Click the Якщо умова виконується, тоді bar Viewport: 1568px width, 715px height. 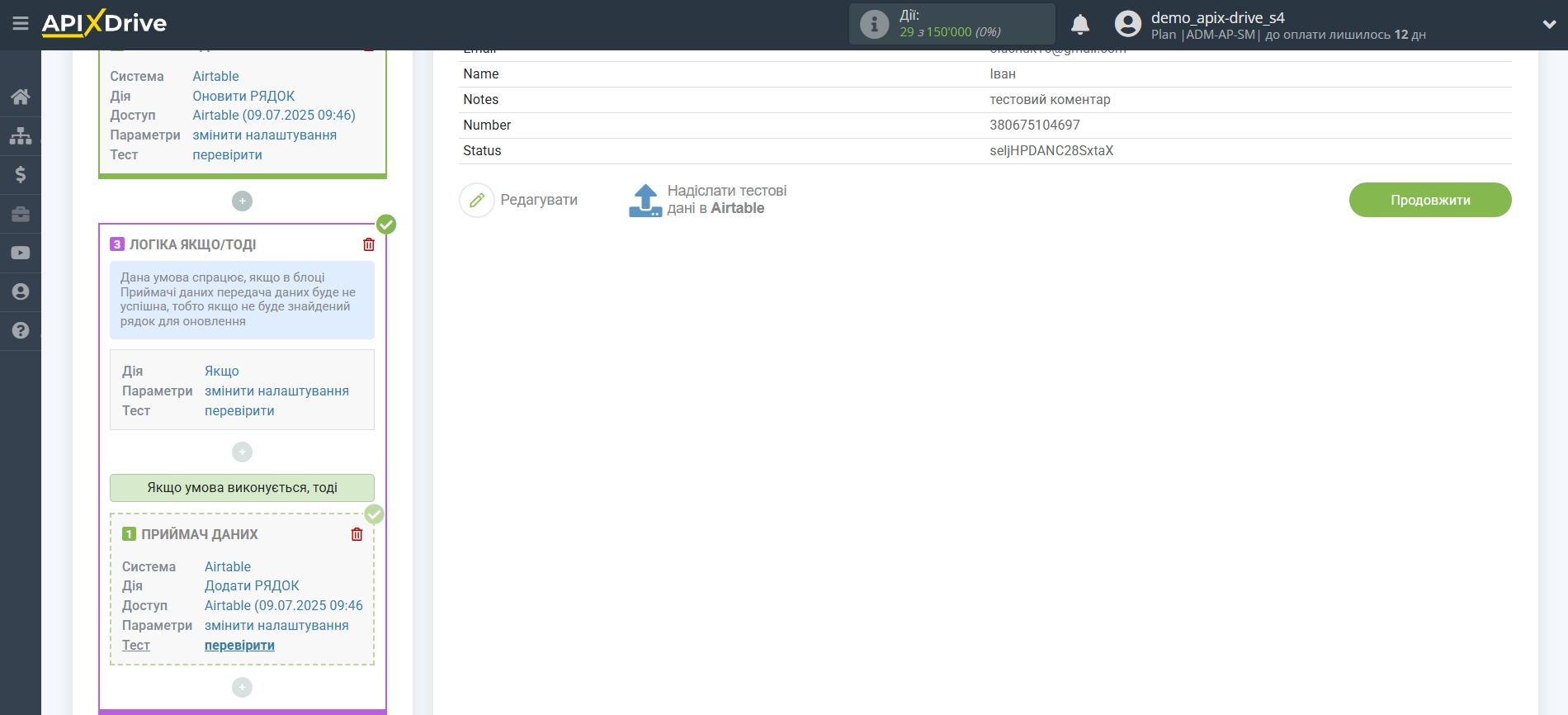[x=242, y=487]
